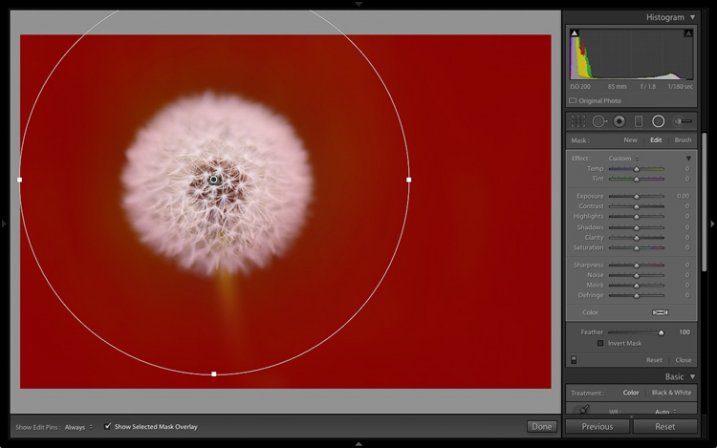Switch mask mode to New

[630, 140]
